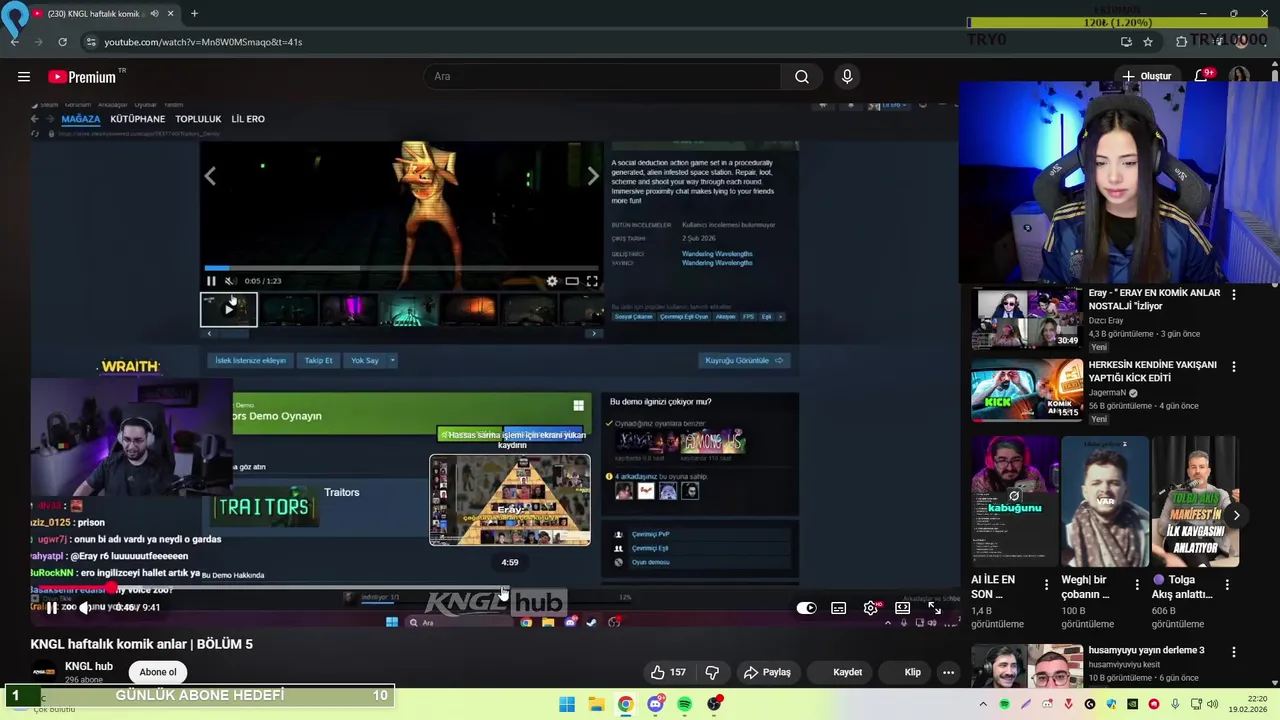This screenshot has height=720, width=1280.
Task: Go back in Chrome browser
Action: pyautogui.click(x=14, y=42)
